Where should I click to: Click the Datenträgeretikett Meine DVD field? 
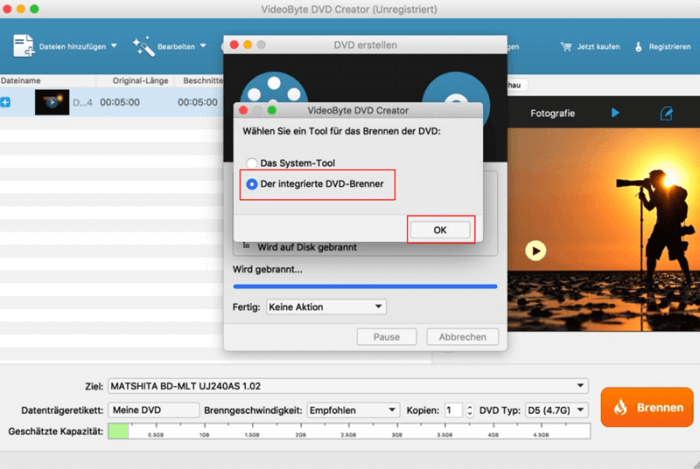tap(154, 410)
